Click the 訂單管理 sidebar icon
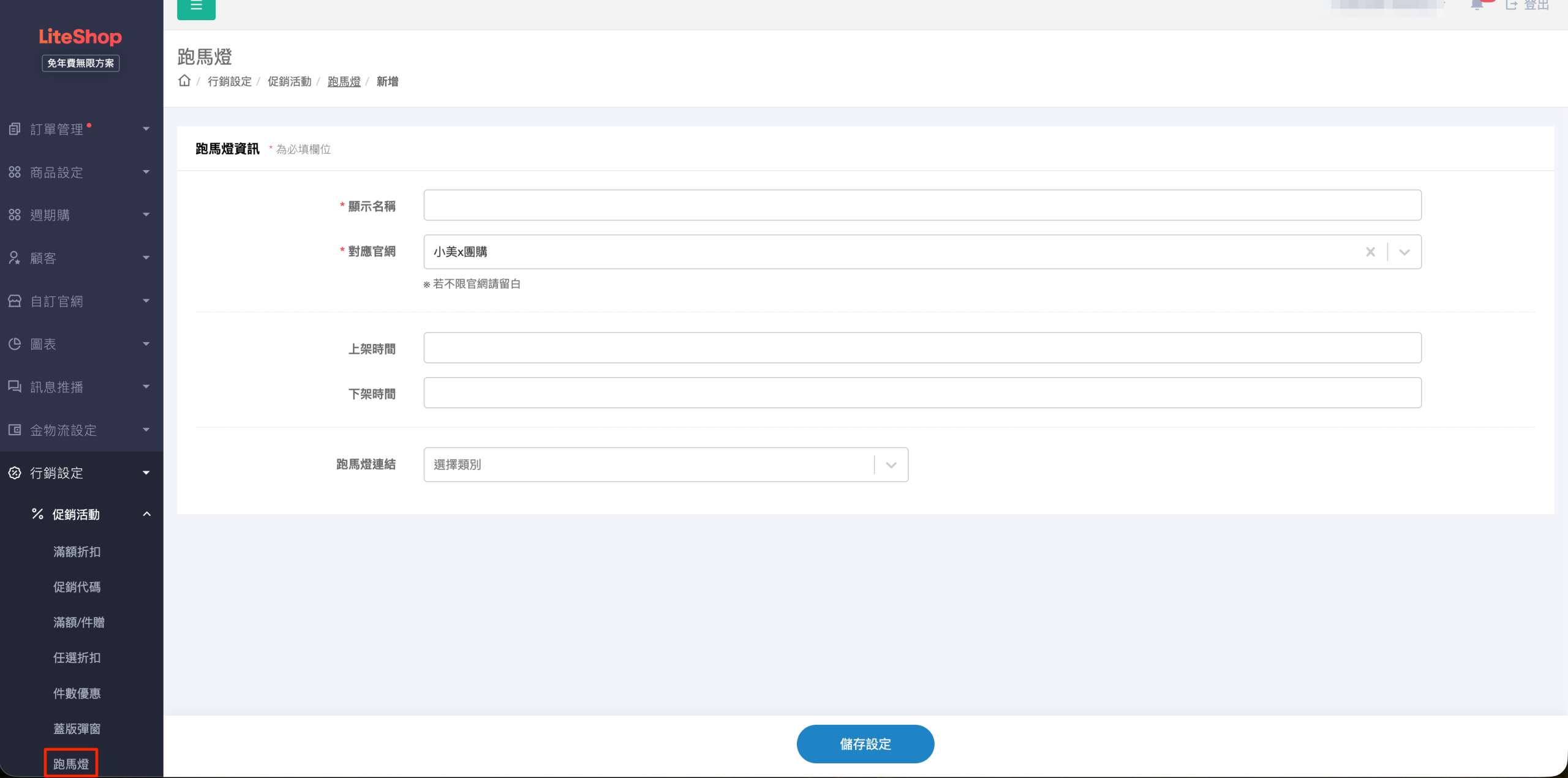 click(15, 129)
